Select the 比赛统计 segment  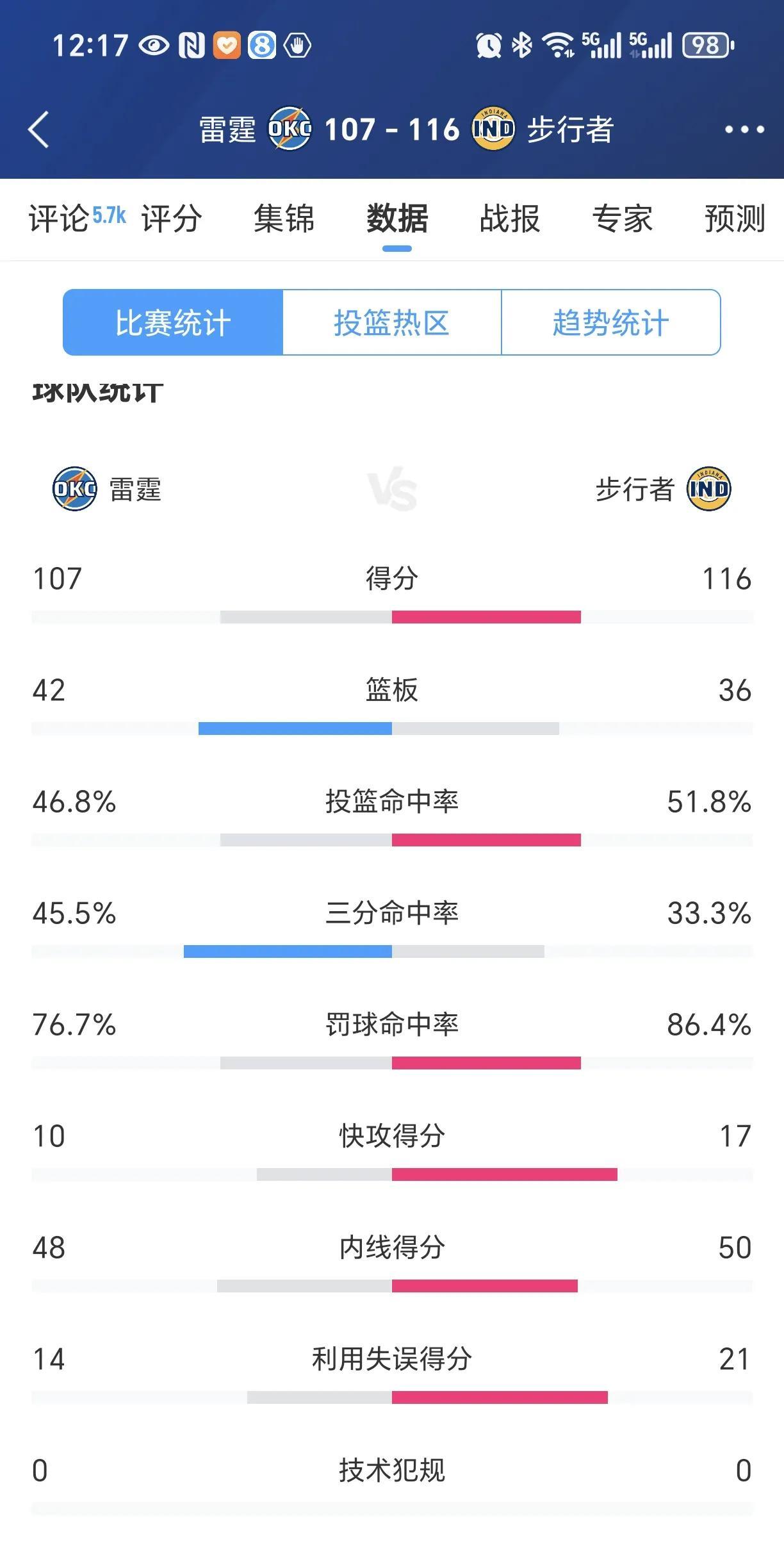tap(173, 322)
